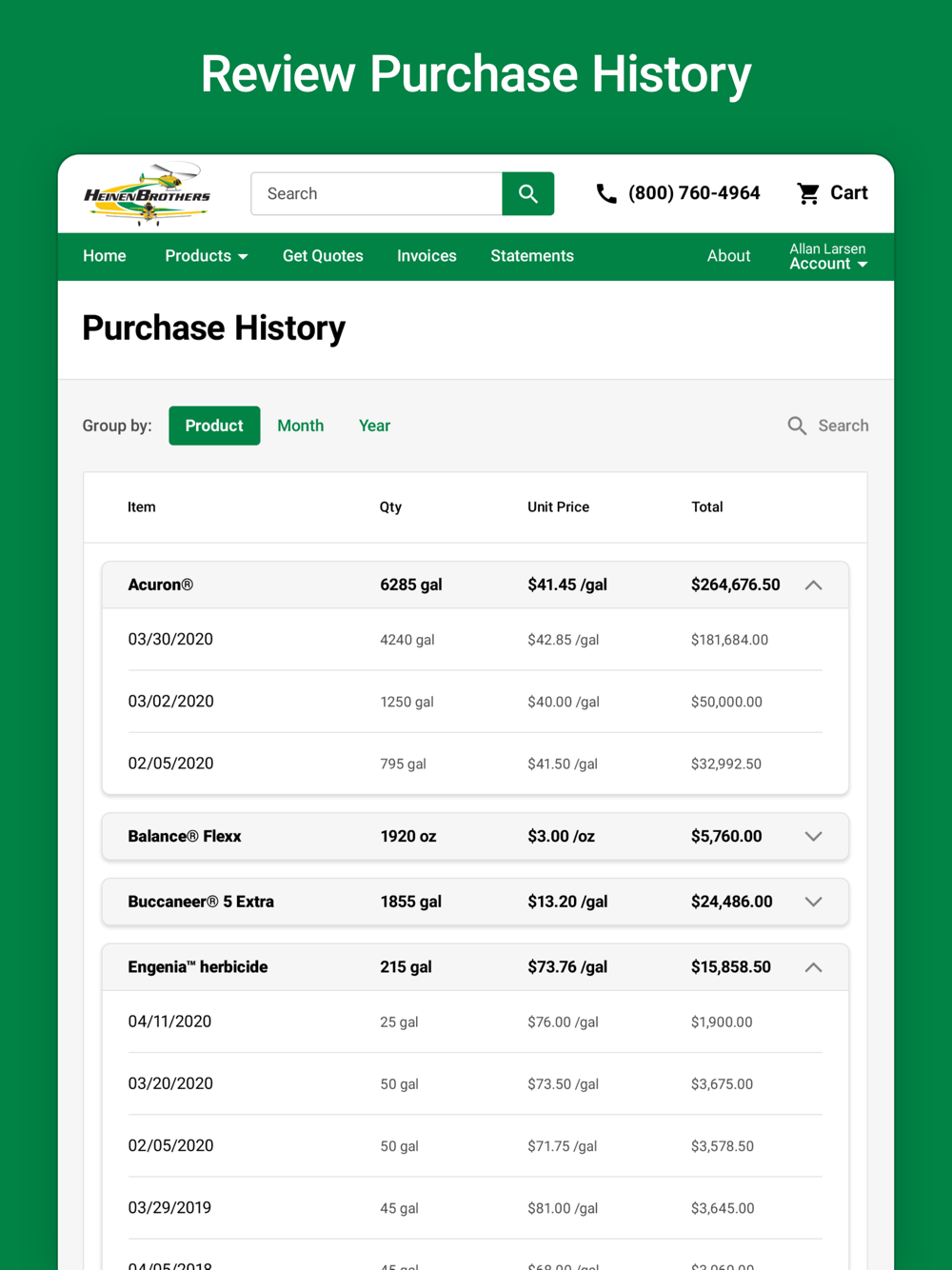Click the 1250 gal quantity
This screenshot has height=1270, width=952.
click(x=407, y=702)
